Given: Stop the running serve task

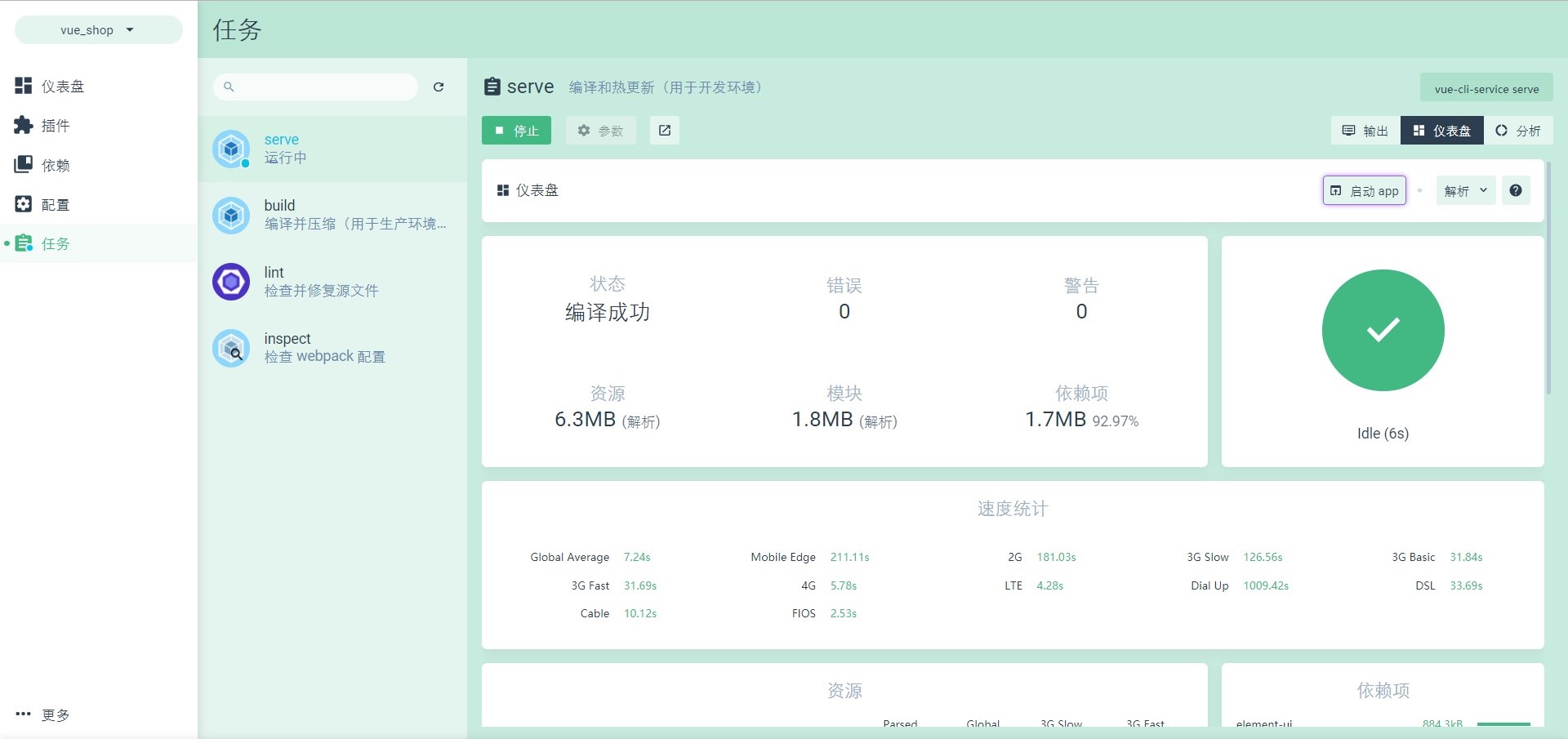Looking at the screenshot, I should coord(516,131).
